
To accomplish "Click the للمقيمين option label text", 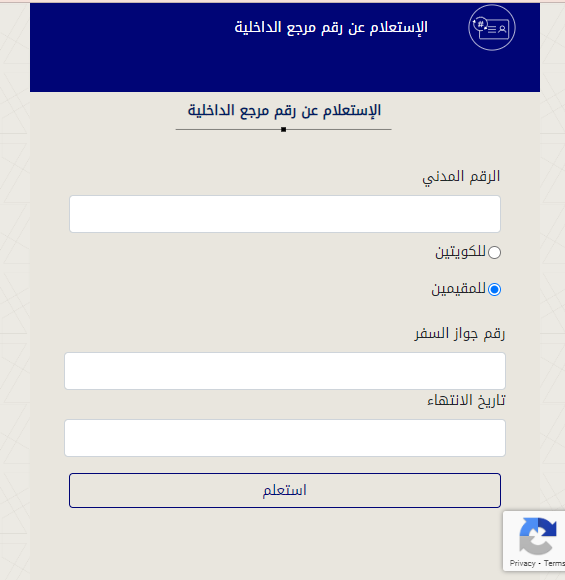I will (x=458, y=289).
